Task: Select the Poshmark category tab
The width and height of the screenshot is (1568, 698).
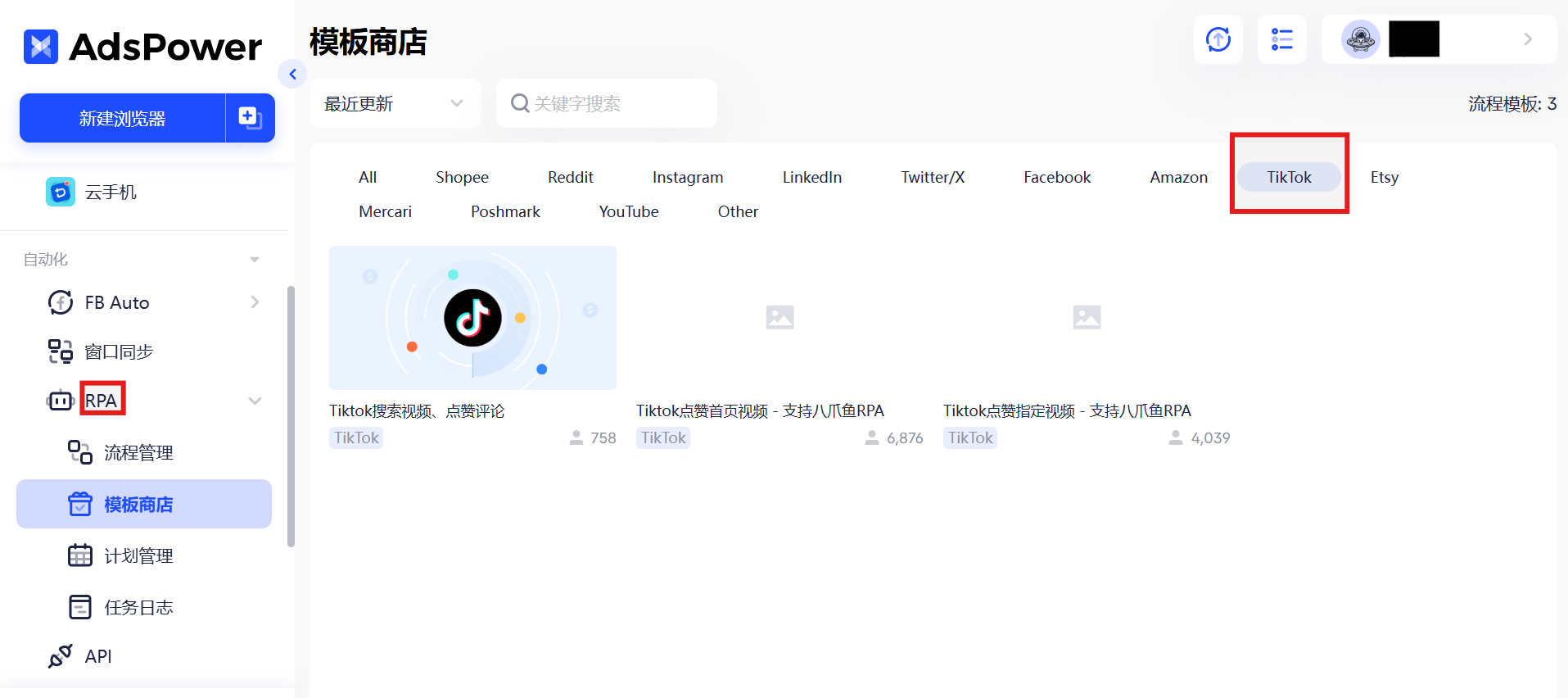Action: pyautogui.click(x=505, y=211)
